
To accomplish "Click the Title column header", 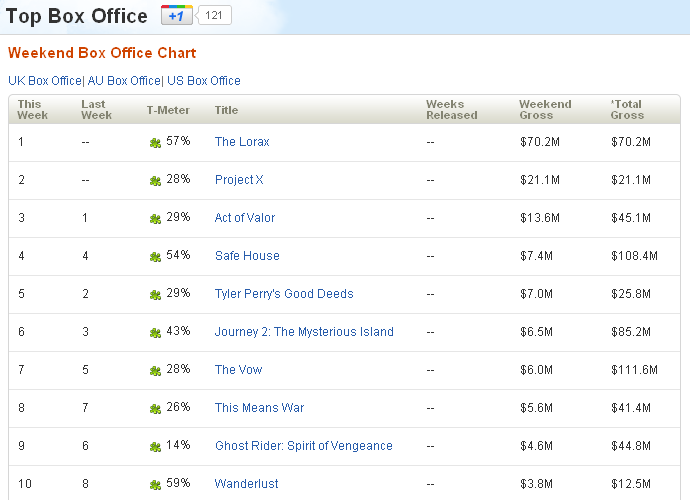I will click(x=226, y=110).
